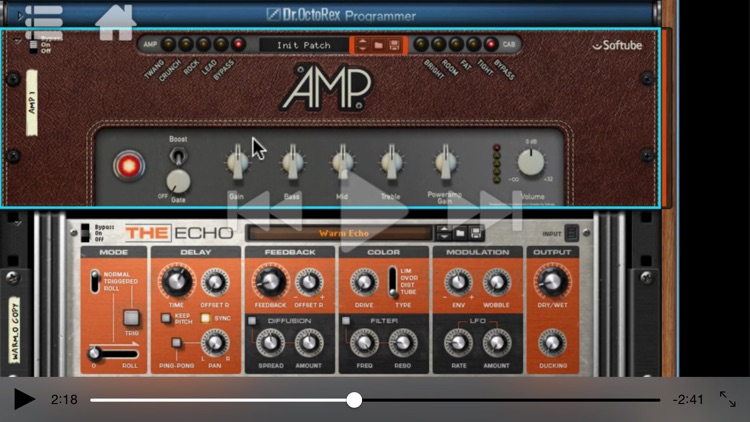
Task: Click the Poweramp Gain knob
Action: click(445, 163)
